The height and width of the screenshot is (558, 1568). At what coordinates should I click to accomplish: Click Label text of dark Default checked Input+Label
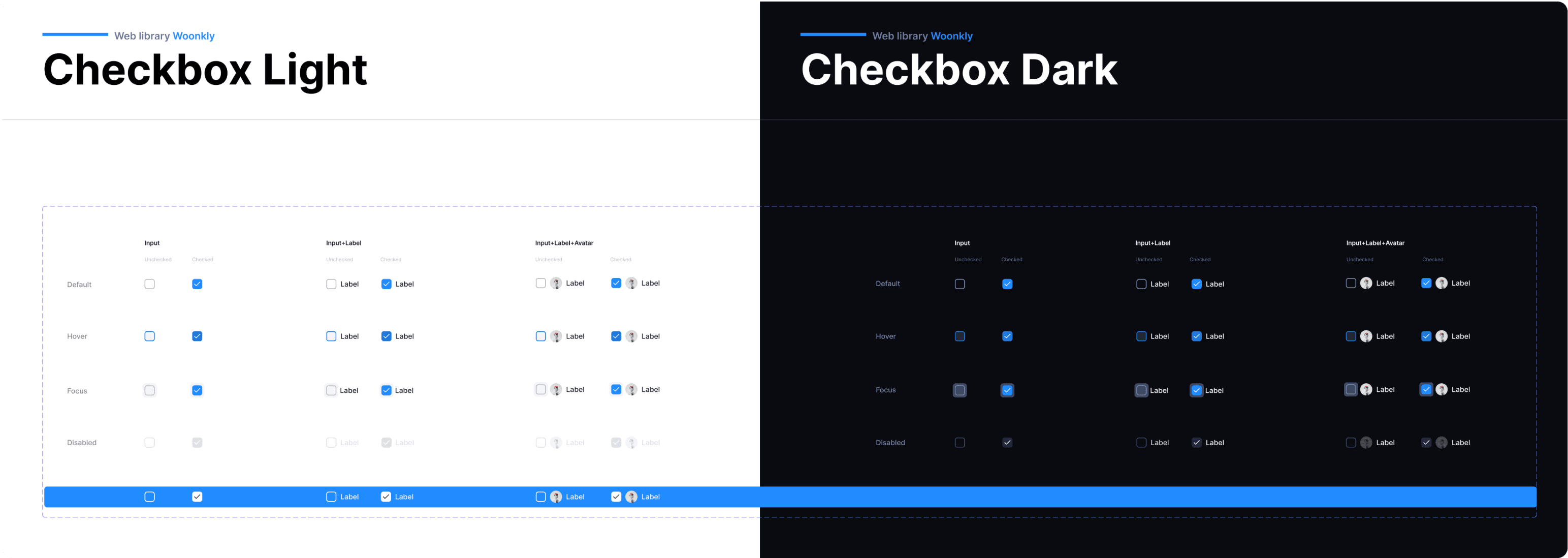(1214, 285)
